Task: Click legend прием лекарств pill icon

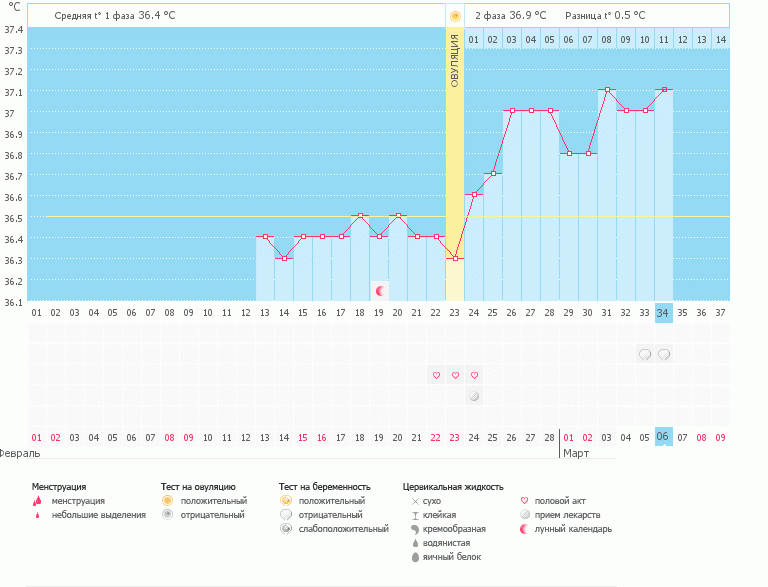Action: click(x=525, y=514)
